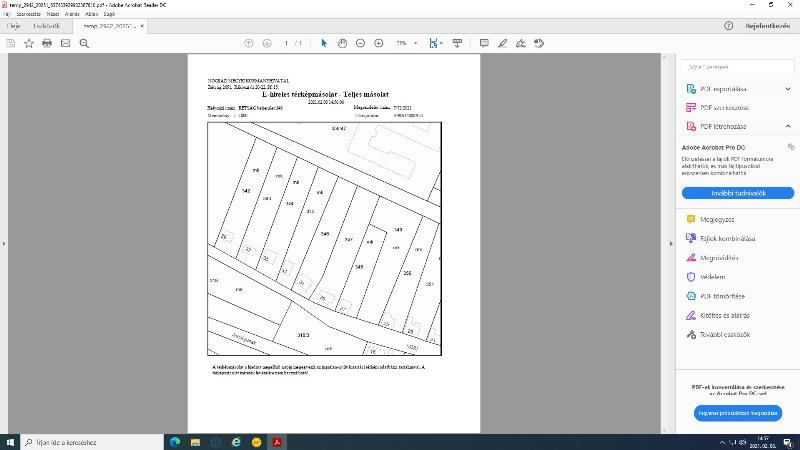Viewport: 800px width, 450px height.
Task: Go to next page arrow
Action: tap(267, 43)
